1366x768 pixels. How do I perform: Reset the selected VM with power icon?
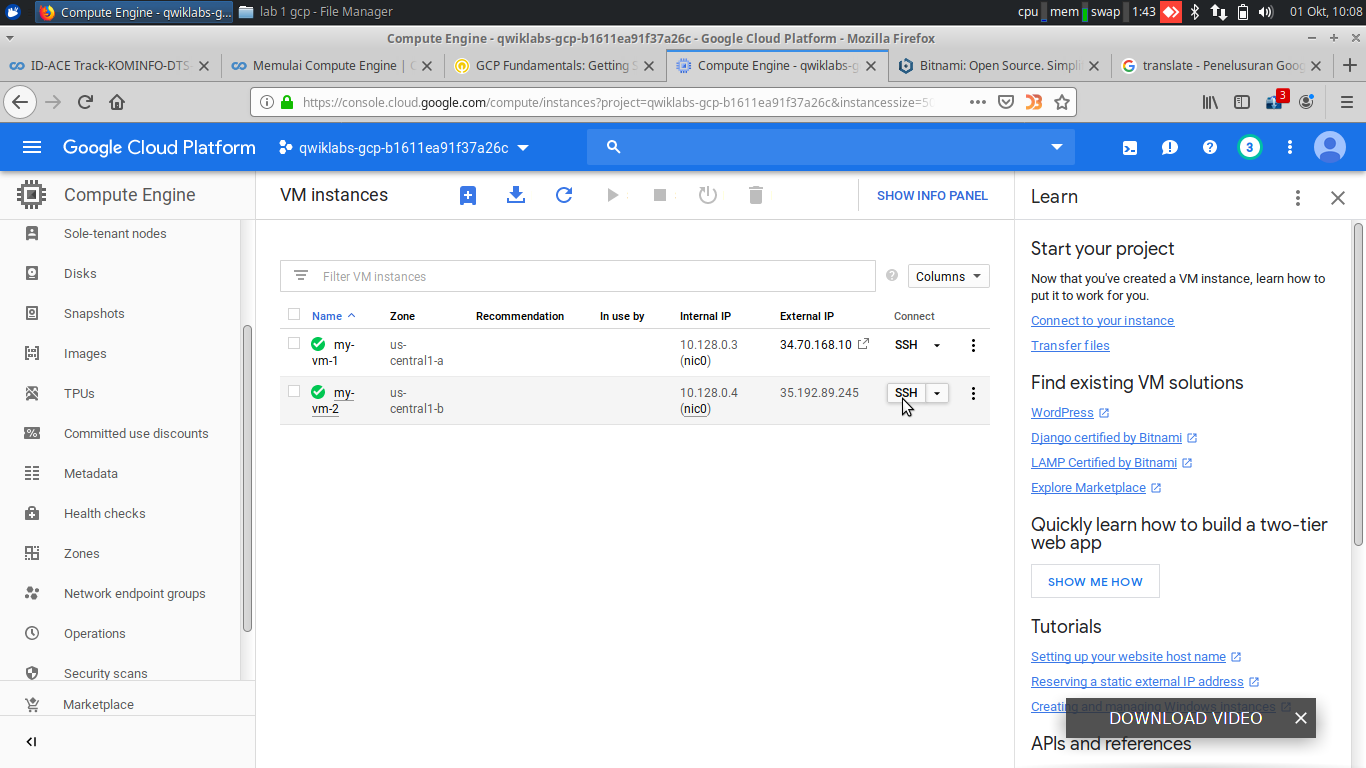708,195
